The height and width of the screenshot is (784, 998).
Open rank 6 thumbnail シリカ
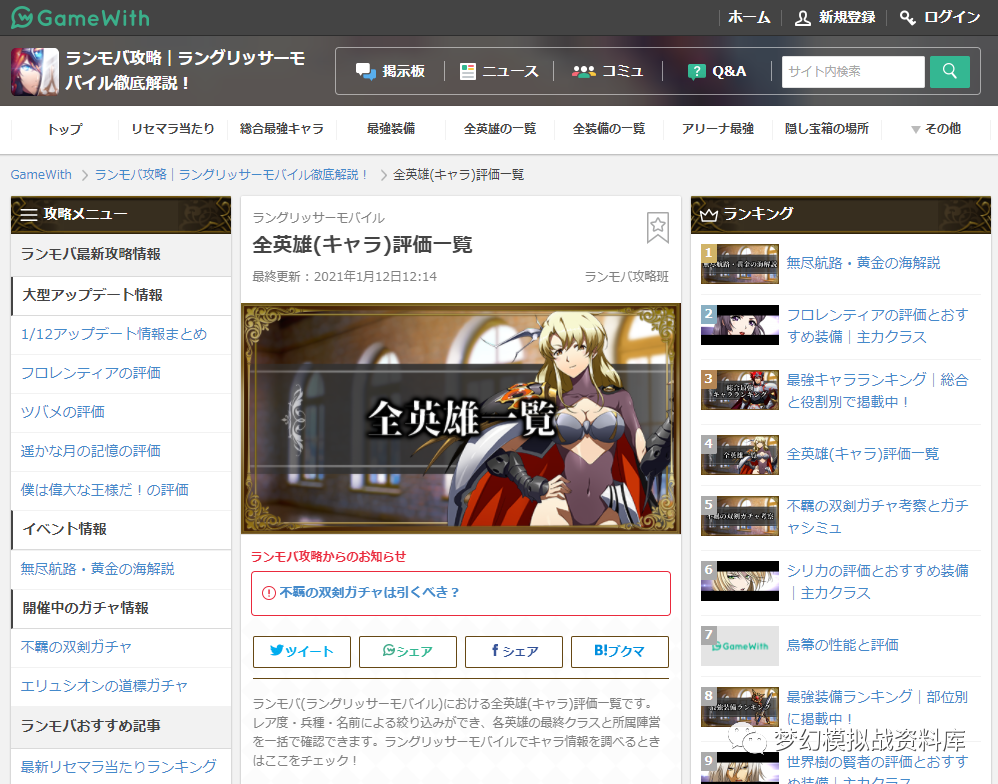[740, 581]
